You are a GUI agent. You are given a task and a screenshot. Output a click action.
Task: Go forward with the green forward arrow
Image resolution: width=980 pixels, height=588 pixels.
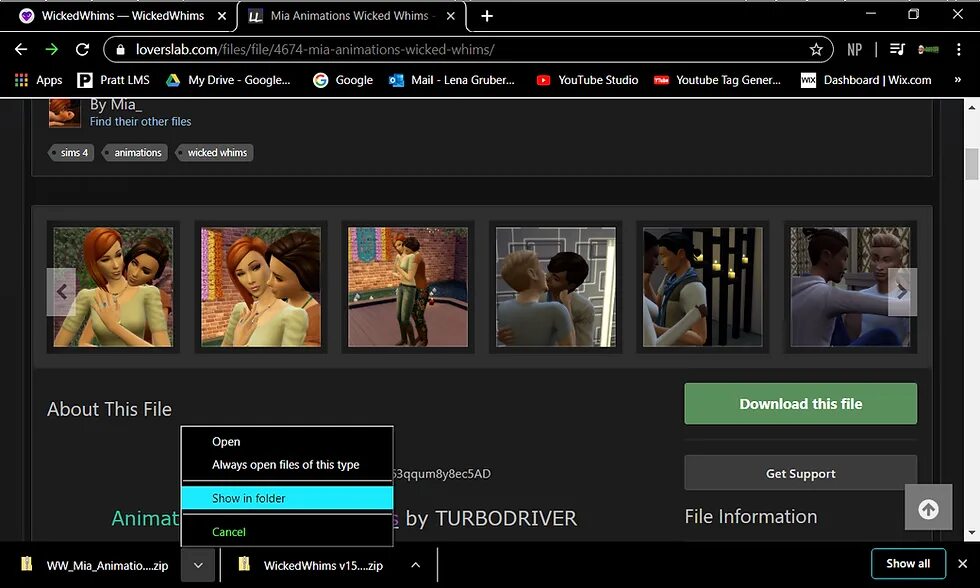[52, 49]
